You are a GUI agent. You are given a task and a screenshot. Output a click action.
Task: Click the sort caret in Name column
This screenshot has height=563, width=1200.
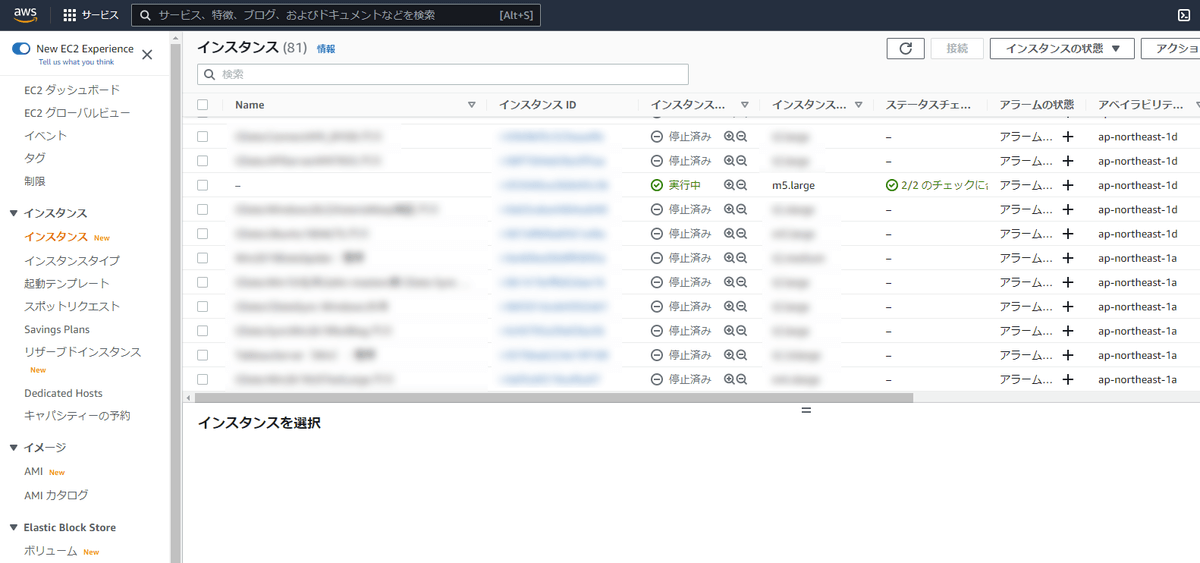click(471, 105)
